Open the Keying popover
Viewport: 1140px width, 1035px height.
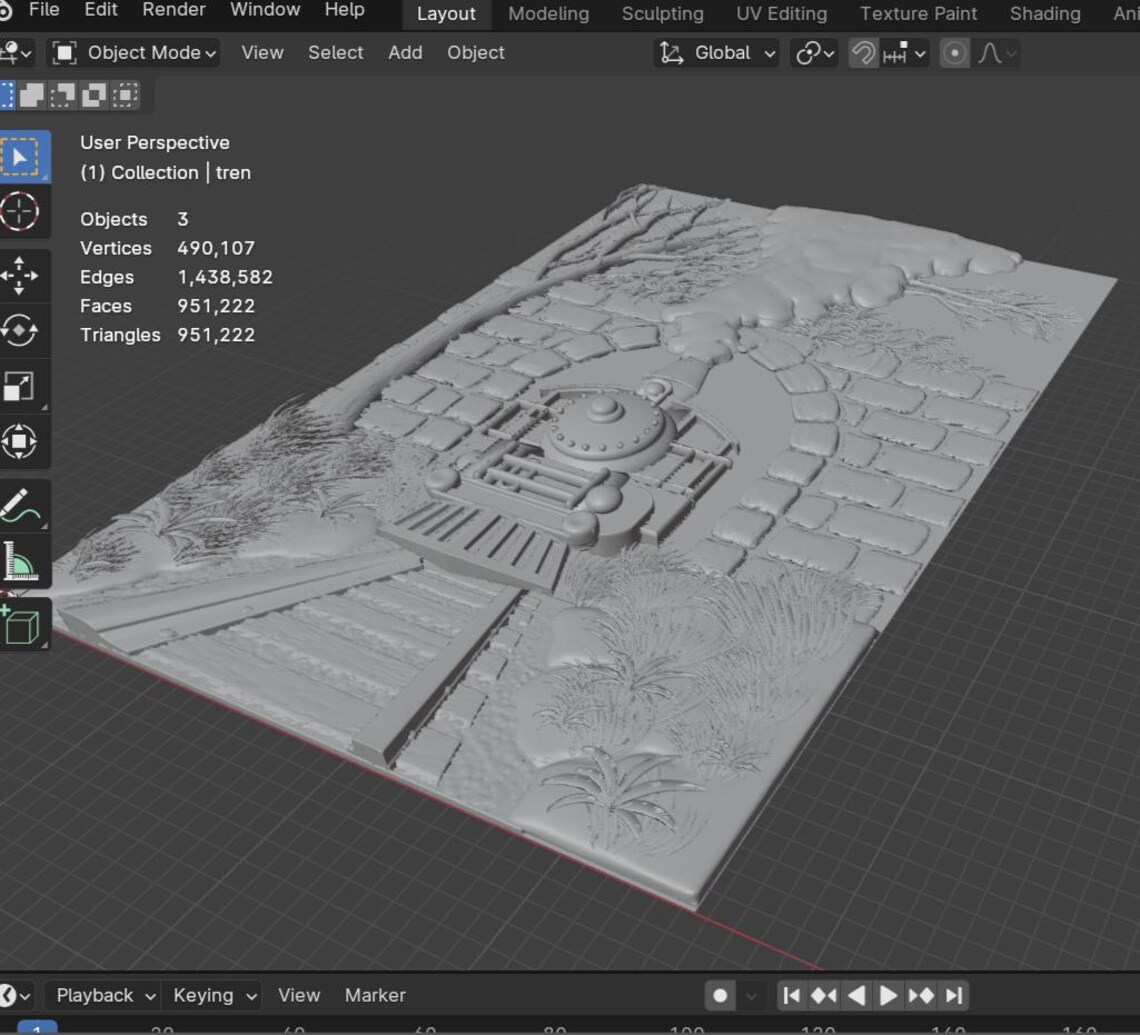click(214, 995)
